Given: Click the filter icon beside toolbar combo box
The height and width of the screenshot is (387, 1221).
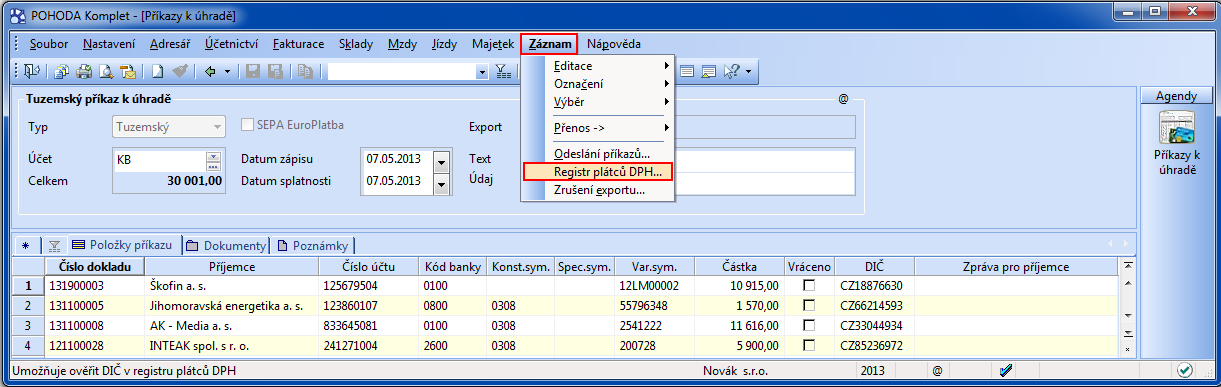Looking at the screenshot, I should pyautogui.click(x=503, y=71).
